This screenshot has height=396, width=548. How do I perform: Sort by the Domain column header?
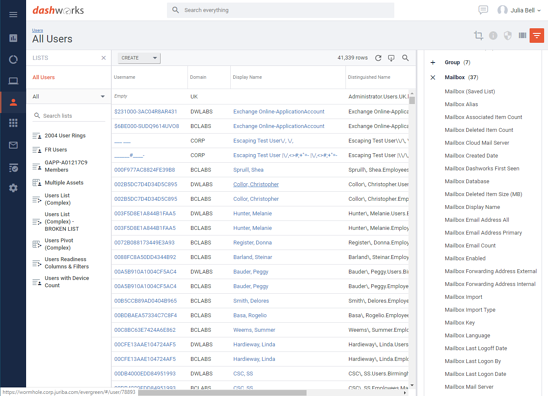[198, 77]
